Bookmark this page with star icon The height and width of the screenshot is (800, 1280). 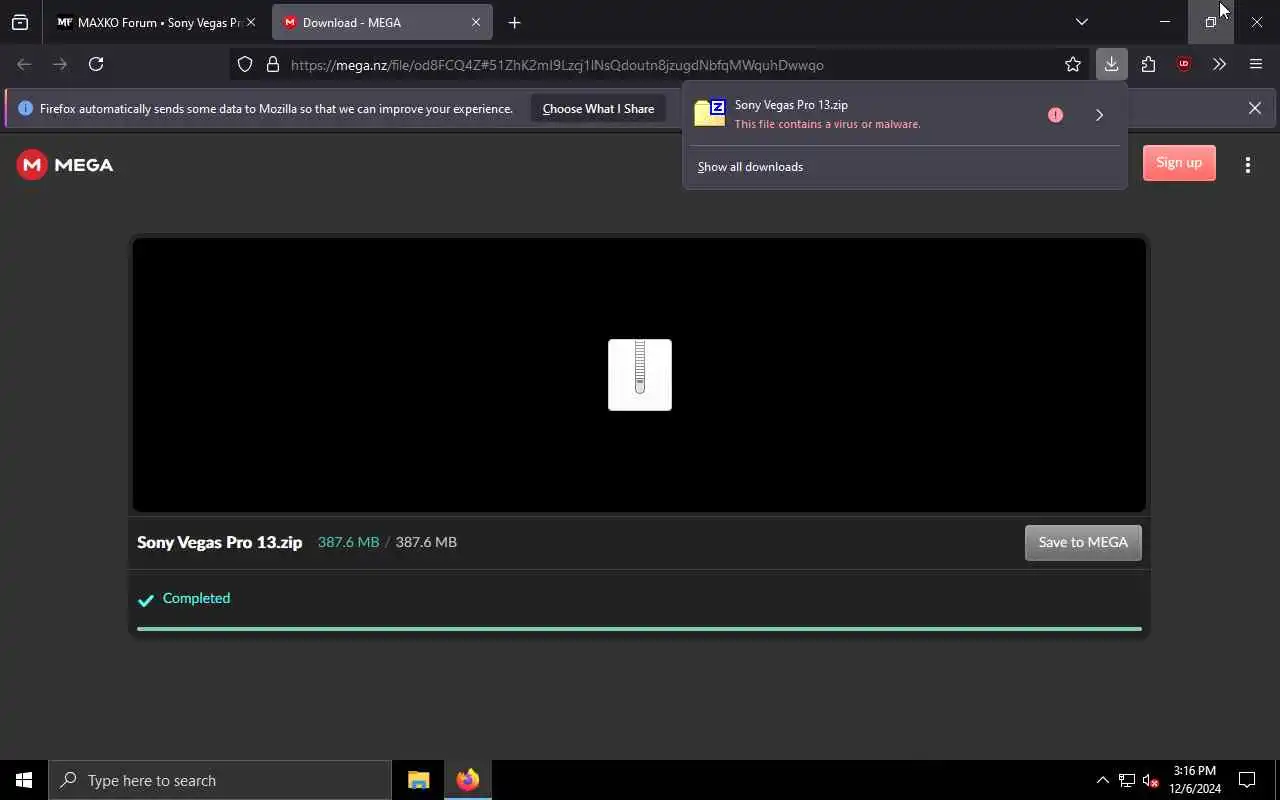1073,64
